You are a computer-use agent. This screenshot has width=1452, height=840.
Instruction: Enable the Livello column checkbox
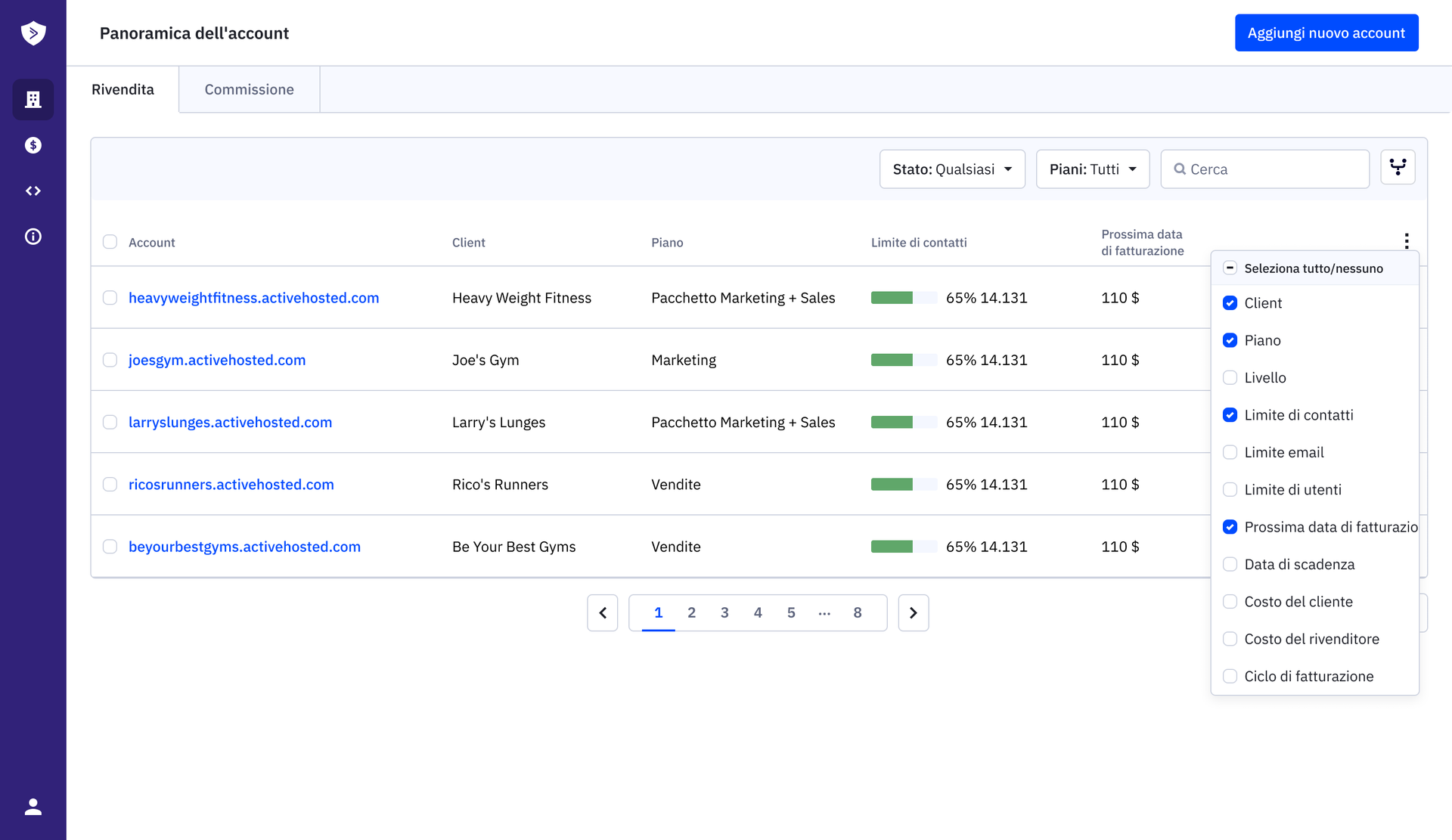(x=1230, y=377)
